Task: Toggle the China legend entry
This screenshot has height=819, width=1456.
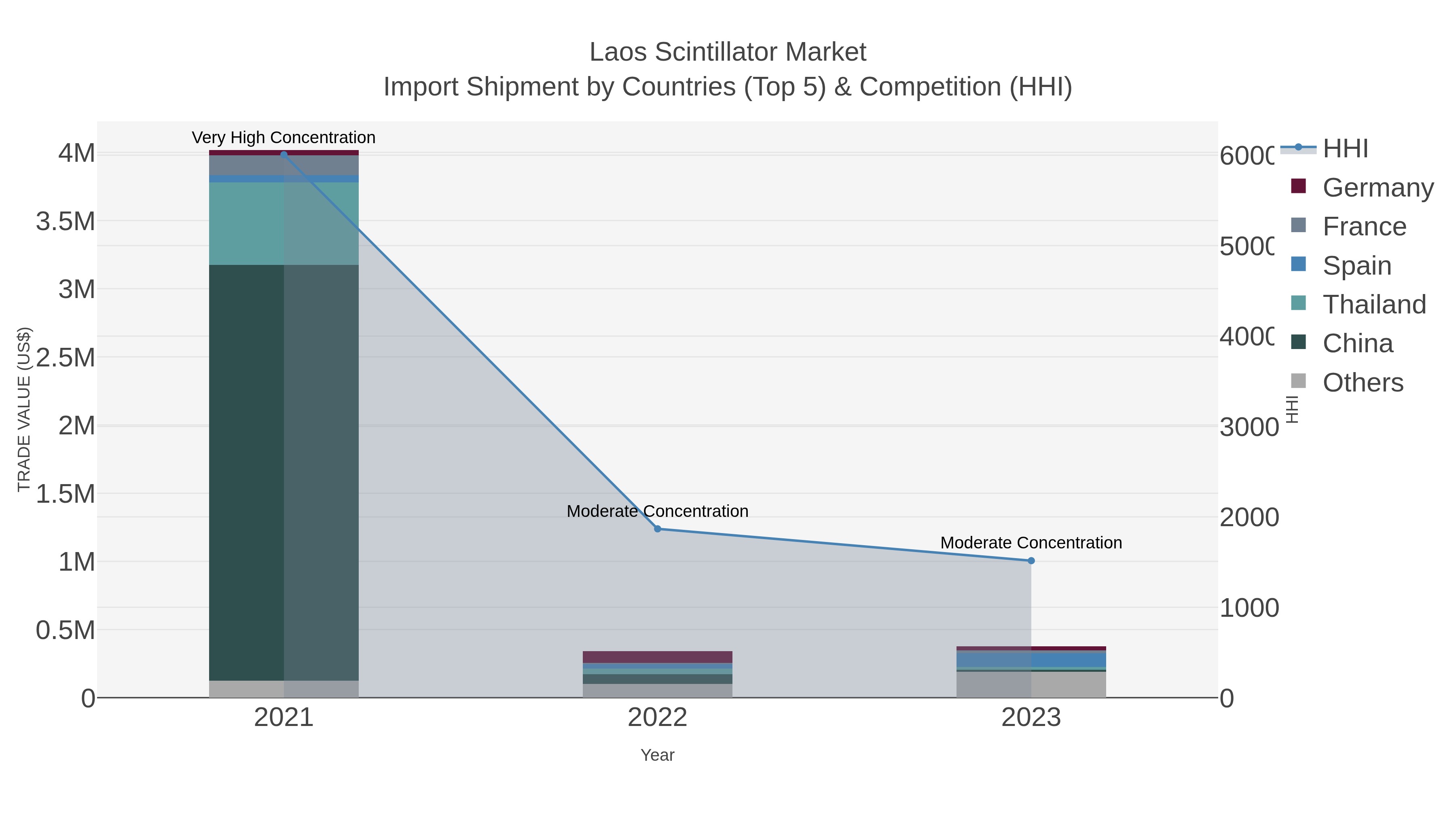Action: point(1342,343)
